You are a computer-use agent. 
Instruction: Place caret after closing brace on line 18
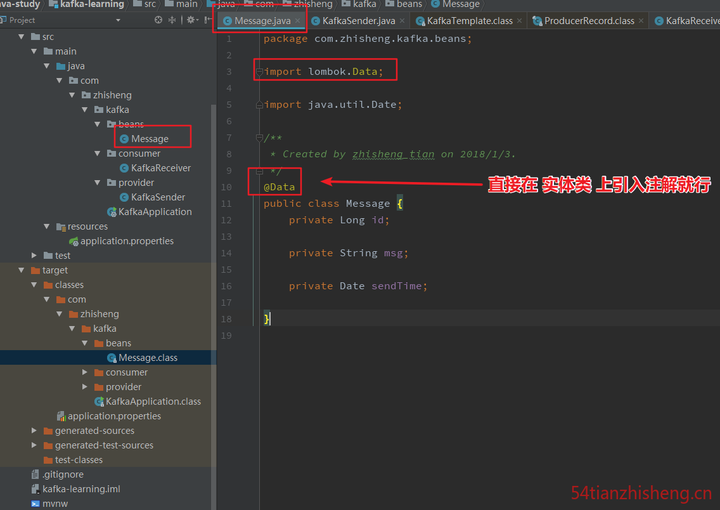tap(272, 319)
